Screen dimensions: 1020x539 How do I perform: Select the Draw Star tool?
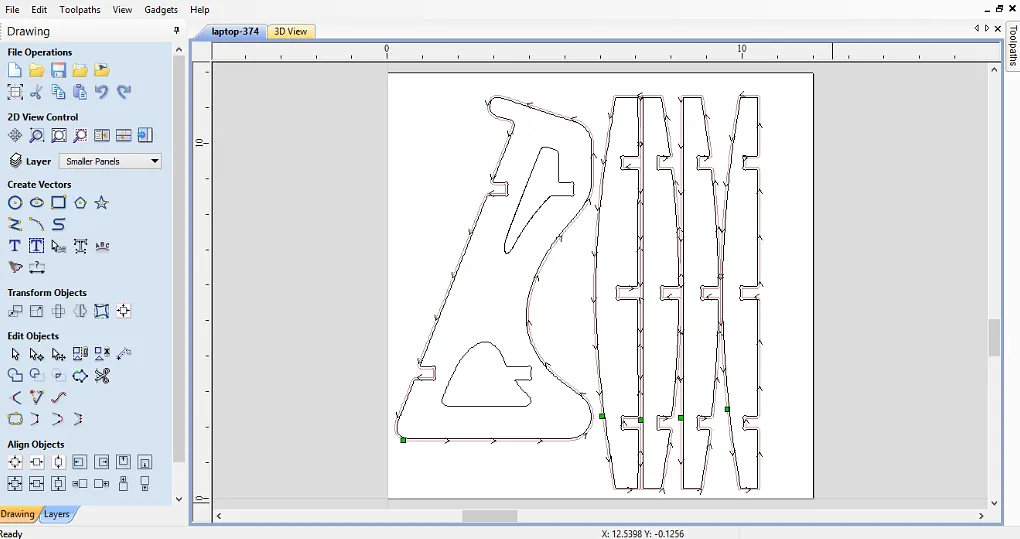coord(101,203)
